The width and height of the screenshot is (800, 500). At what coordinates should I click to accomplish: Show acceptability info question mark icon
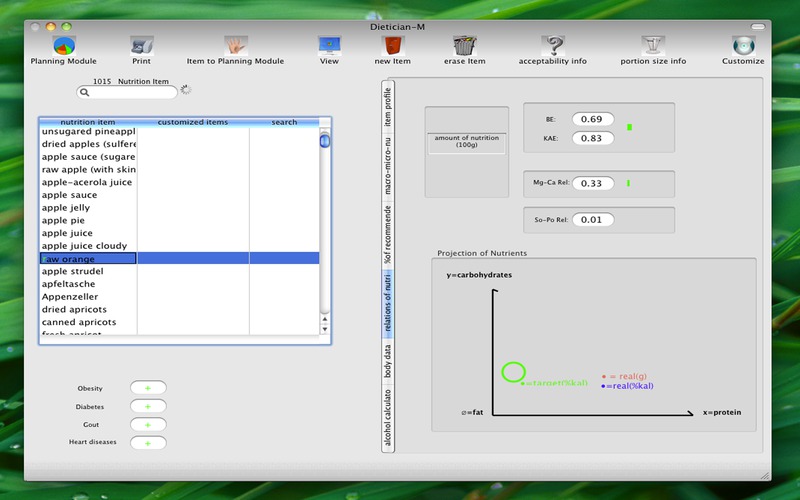tap(553, 46)
